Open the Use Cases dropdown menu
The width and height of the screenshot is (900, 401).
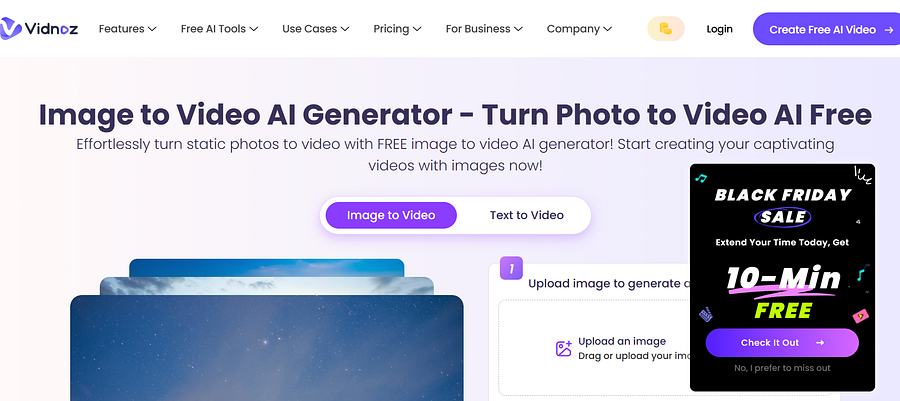point(316,29)
